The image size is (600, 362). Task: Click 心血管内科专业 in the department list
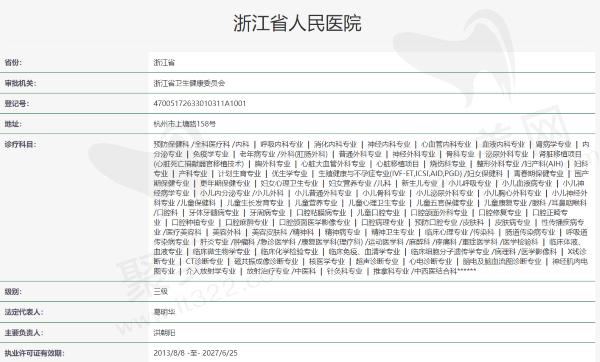446,144
